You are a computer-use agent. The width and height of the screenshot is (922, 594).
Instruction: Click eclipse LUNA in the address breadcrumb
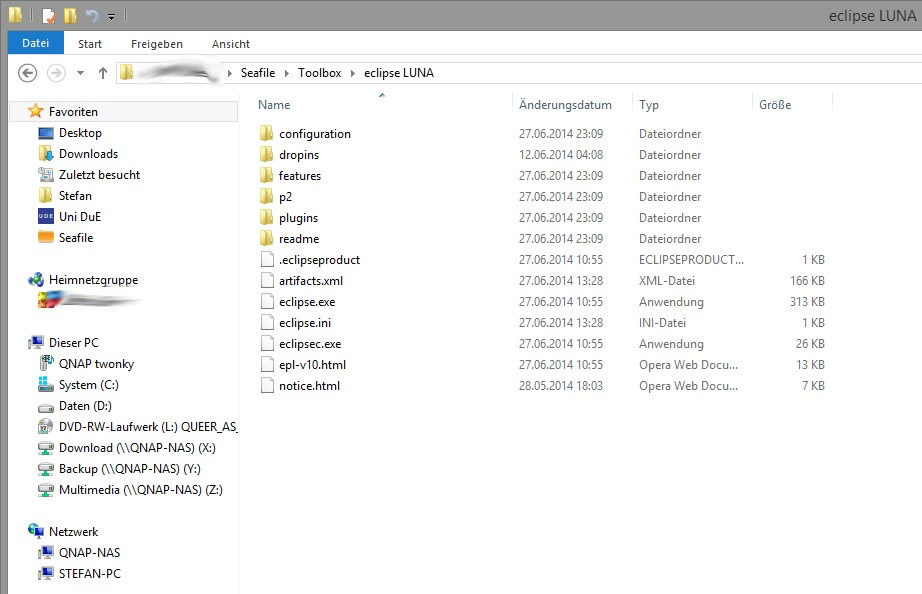click(399, 73)
